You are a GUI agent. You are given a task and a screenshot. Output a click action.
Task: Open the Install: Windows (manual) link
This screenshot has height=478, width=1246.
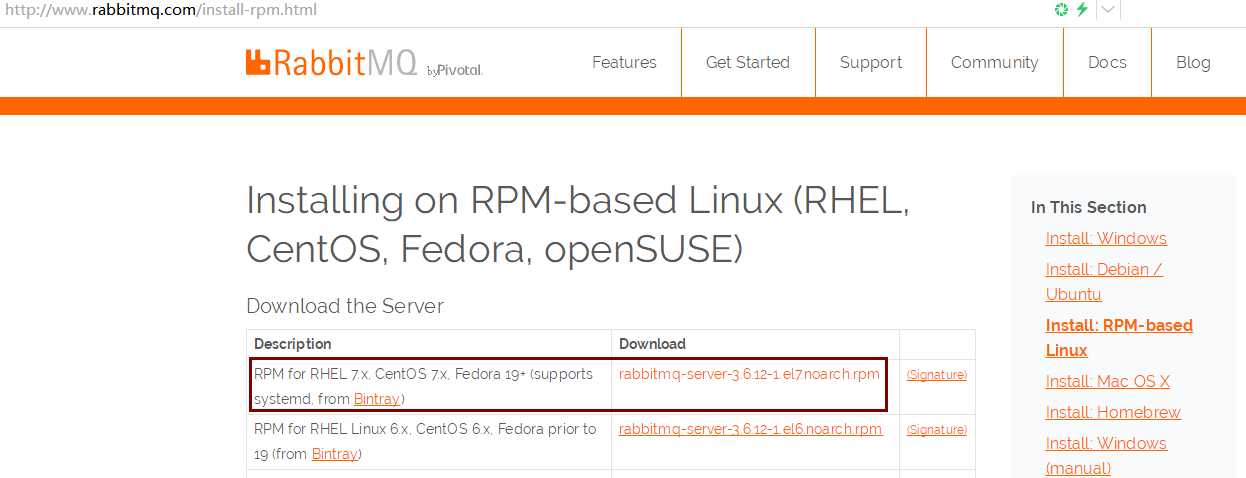(x=1106, y=455)
